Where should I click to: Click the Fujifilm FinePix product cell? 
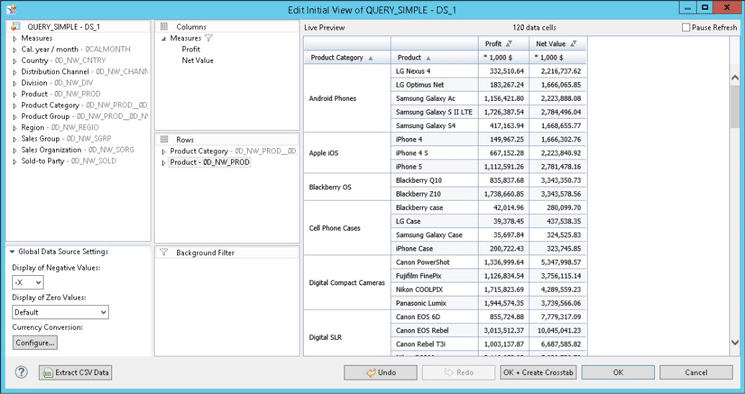434,276
